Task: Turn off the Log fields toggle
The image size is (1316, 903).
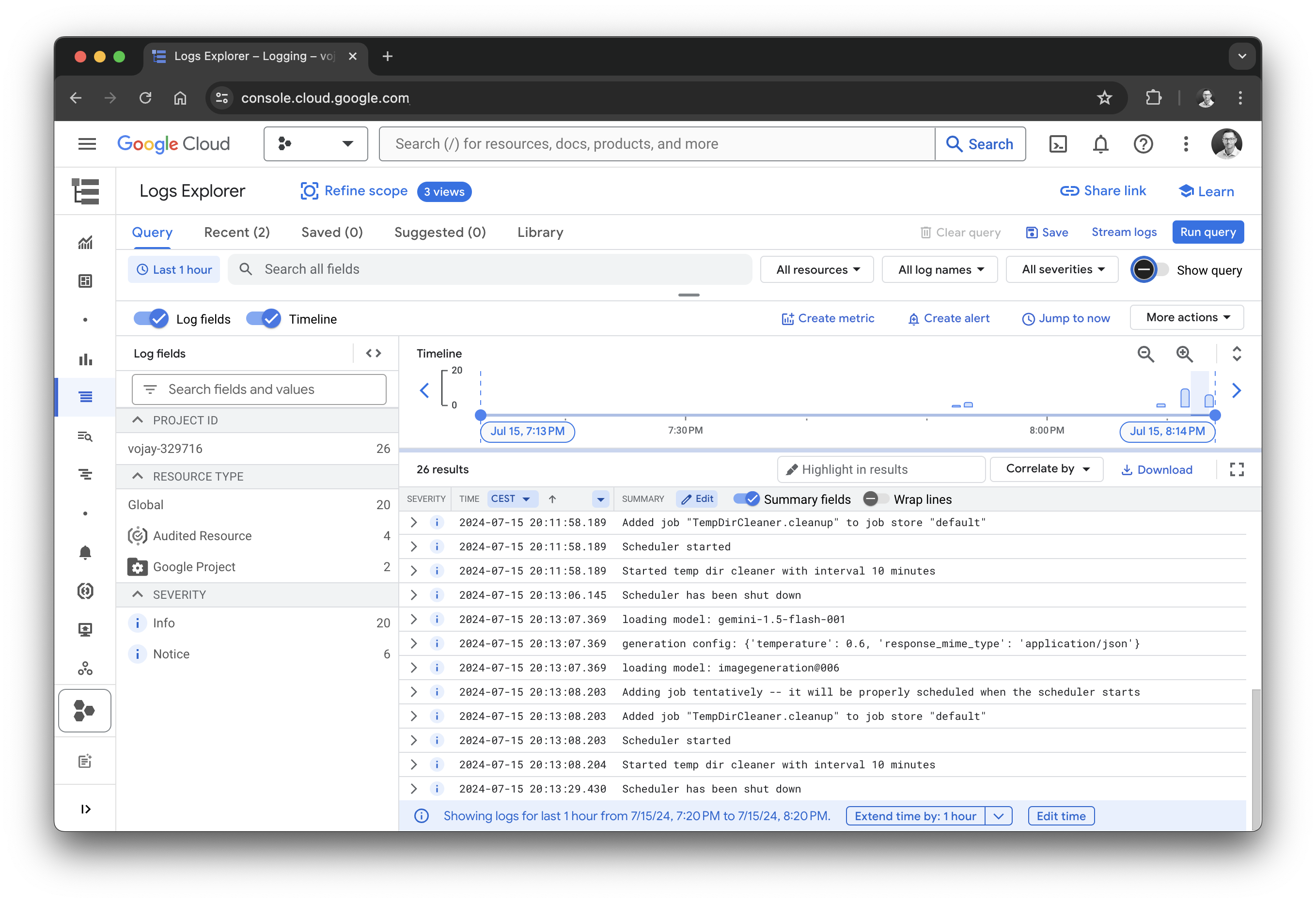Action: pyautogui.click(x=151, y=319)
